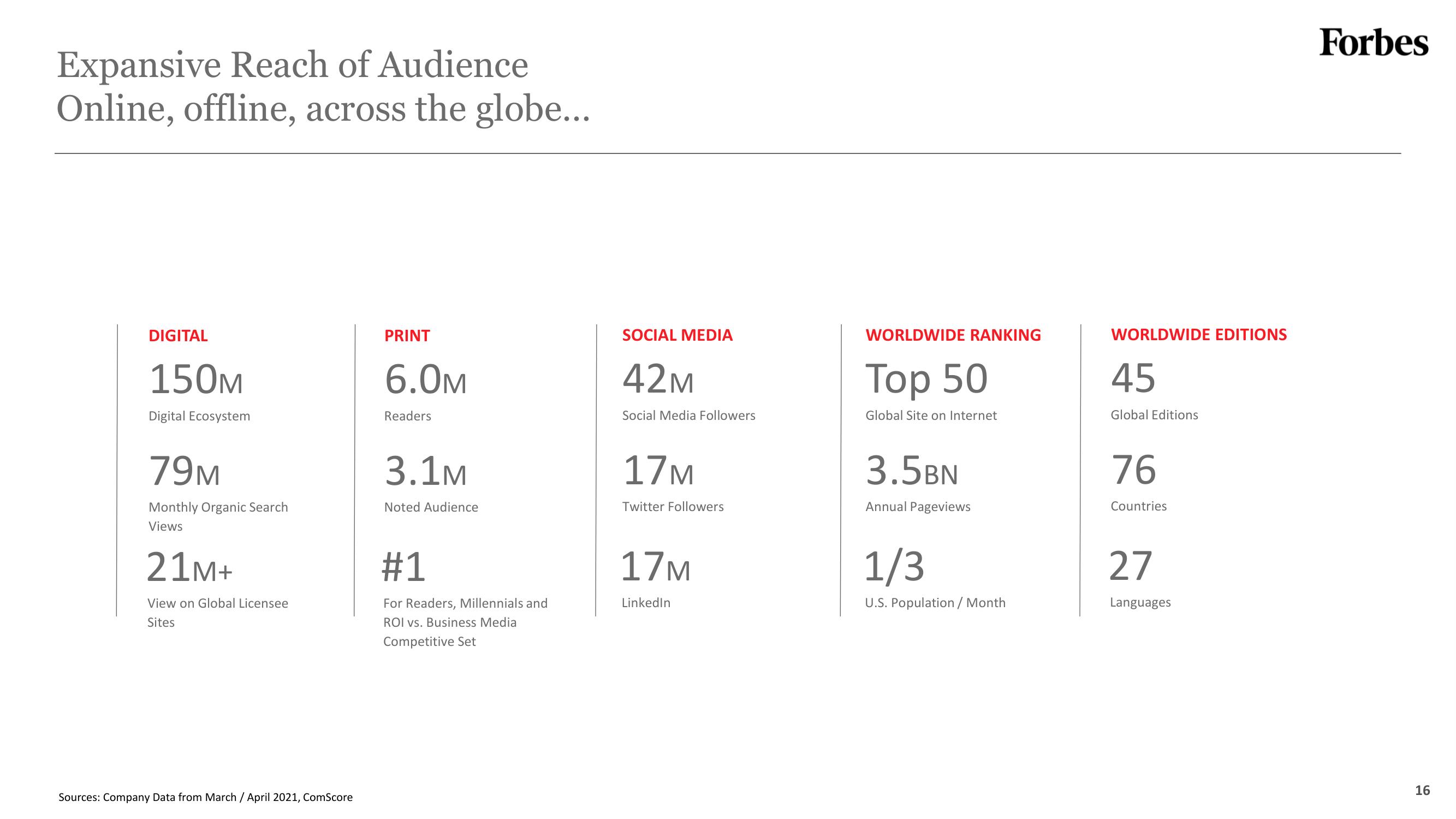
Task: Click the 'Noted Audience' label
Action: [431, 507]
